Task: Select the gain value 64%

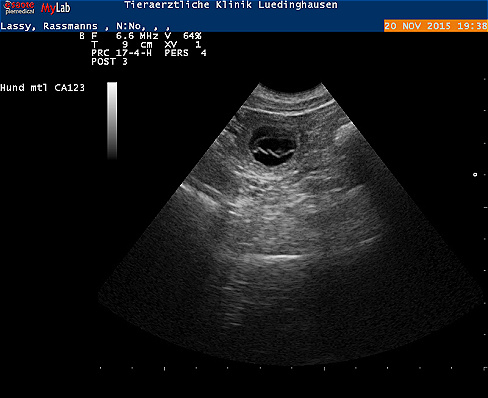Action: pos(192,36)
